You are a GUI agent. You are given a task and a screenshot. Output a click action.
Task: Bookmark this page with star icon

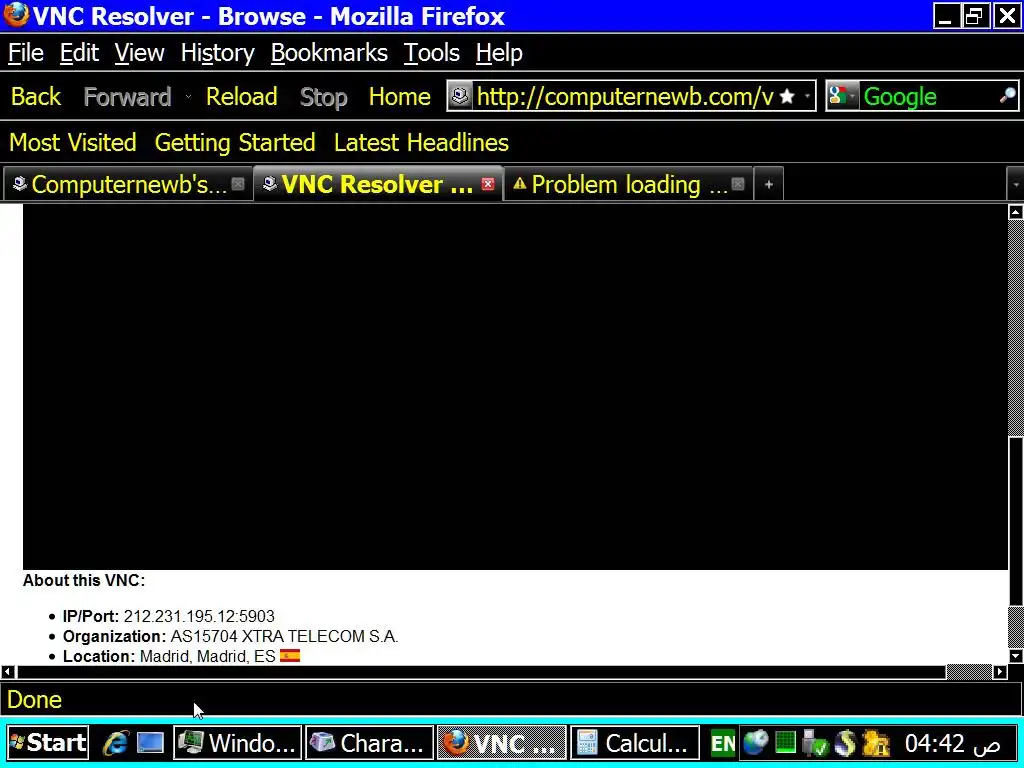(788, 97)
